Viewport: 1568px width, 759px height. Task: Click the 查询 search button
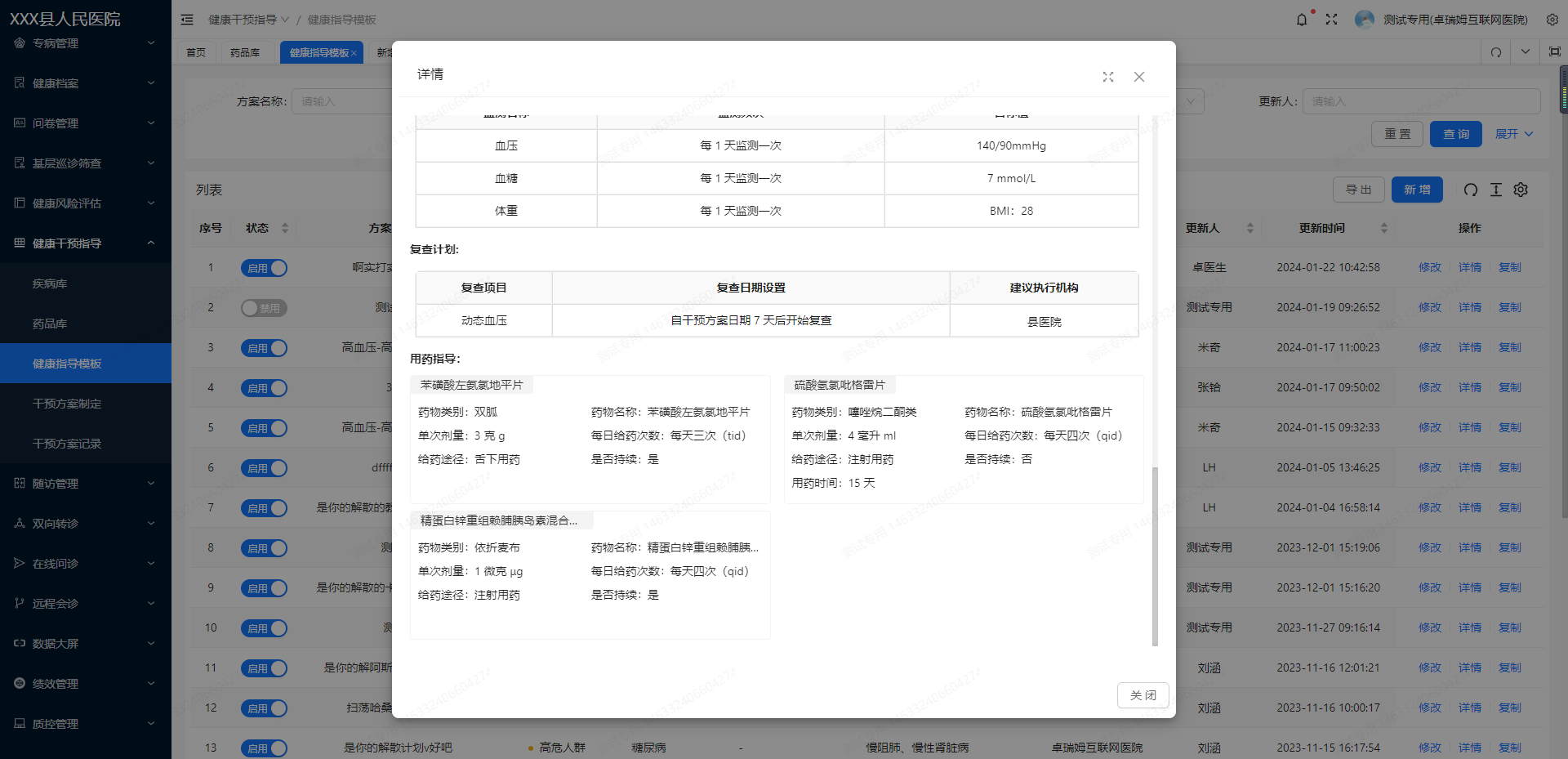[x=1456, y=133]
